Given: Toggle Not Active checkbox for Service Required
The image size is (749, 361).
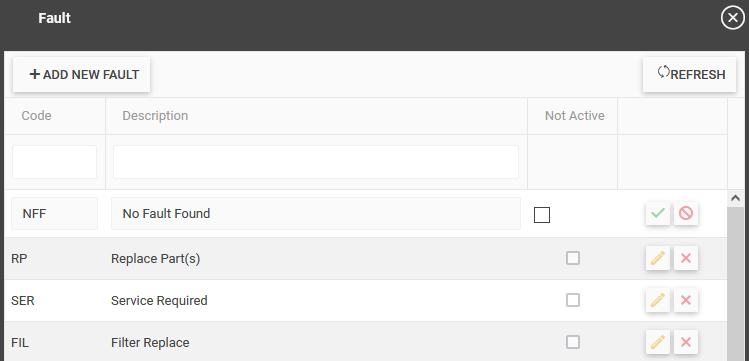Looking at the screenshot, I should 573,300.
